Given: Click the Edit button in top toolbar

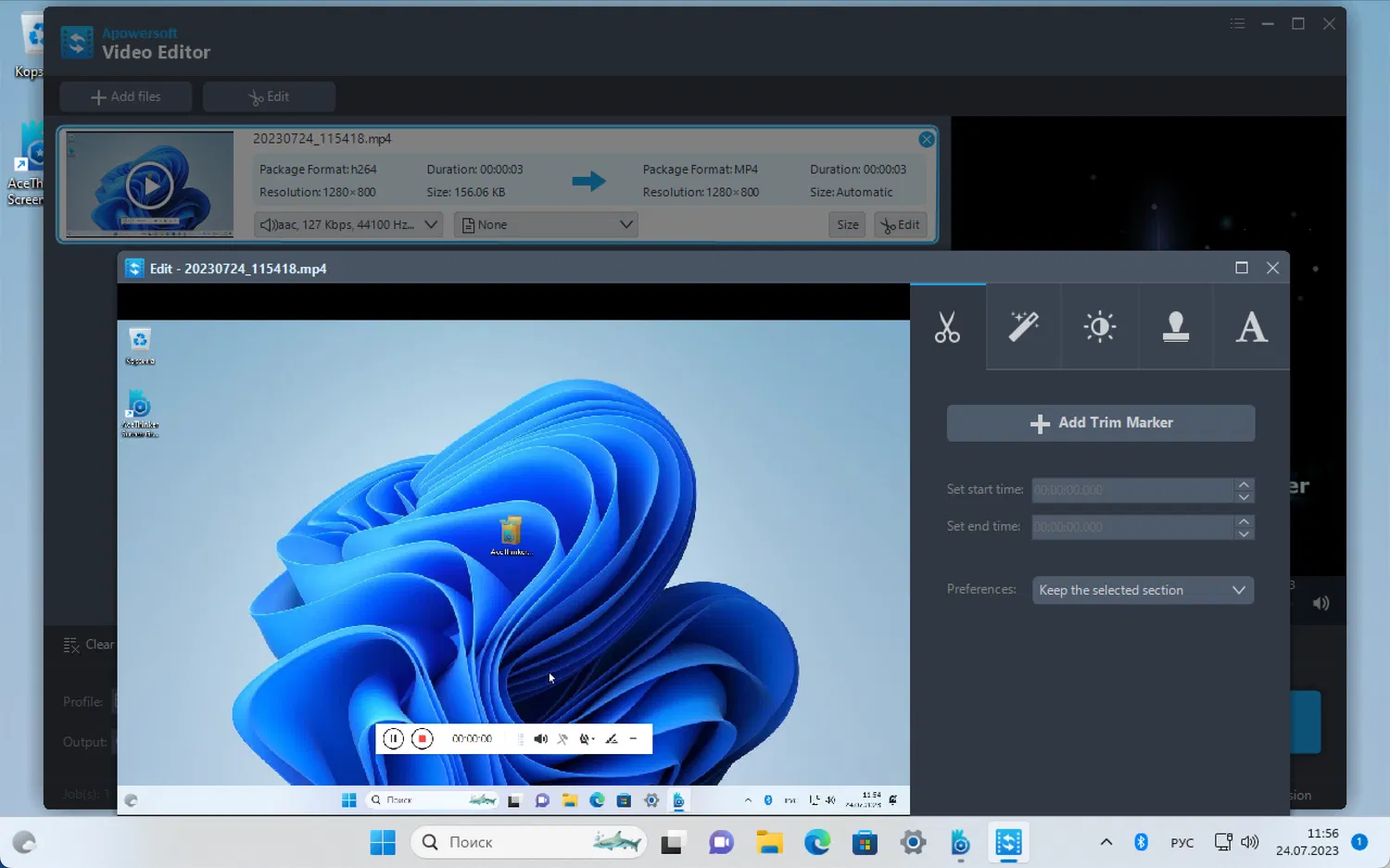Looking at the screenshot, I should point(269,96).
